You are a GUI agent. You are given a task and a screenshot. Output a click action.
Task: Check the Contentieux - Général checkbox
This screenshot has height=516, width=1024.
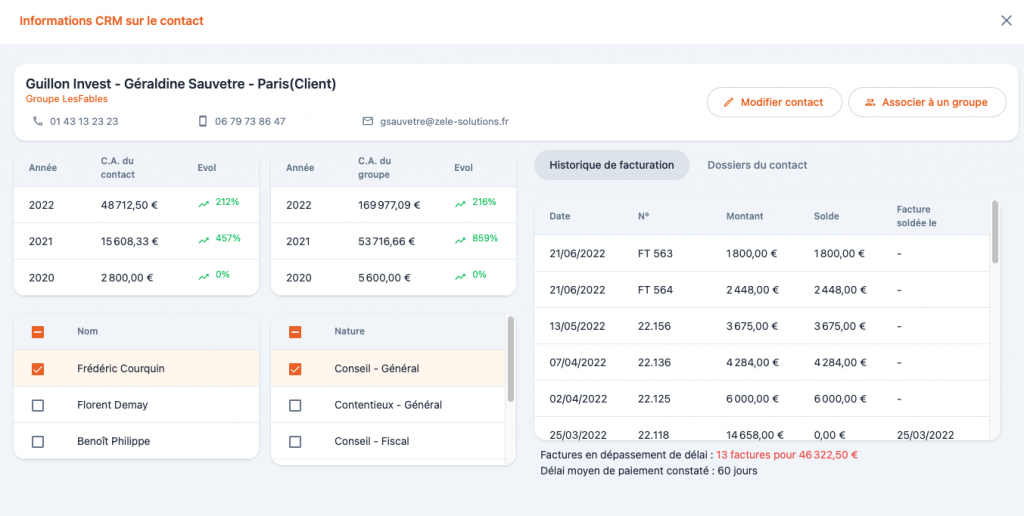[x=295, y=405]
